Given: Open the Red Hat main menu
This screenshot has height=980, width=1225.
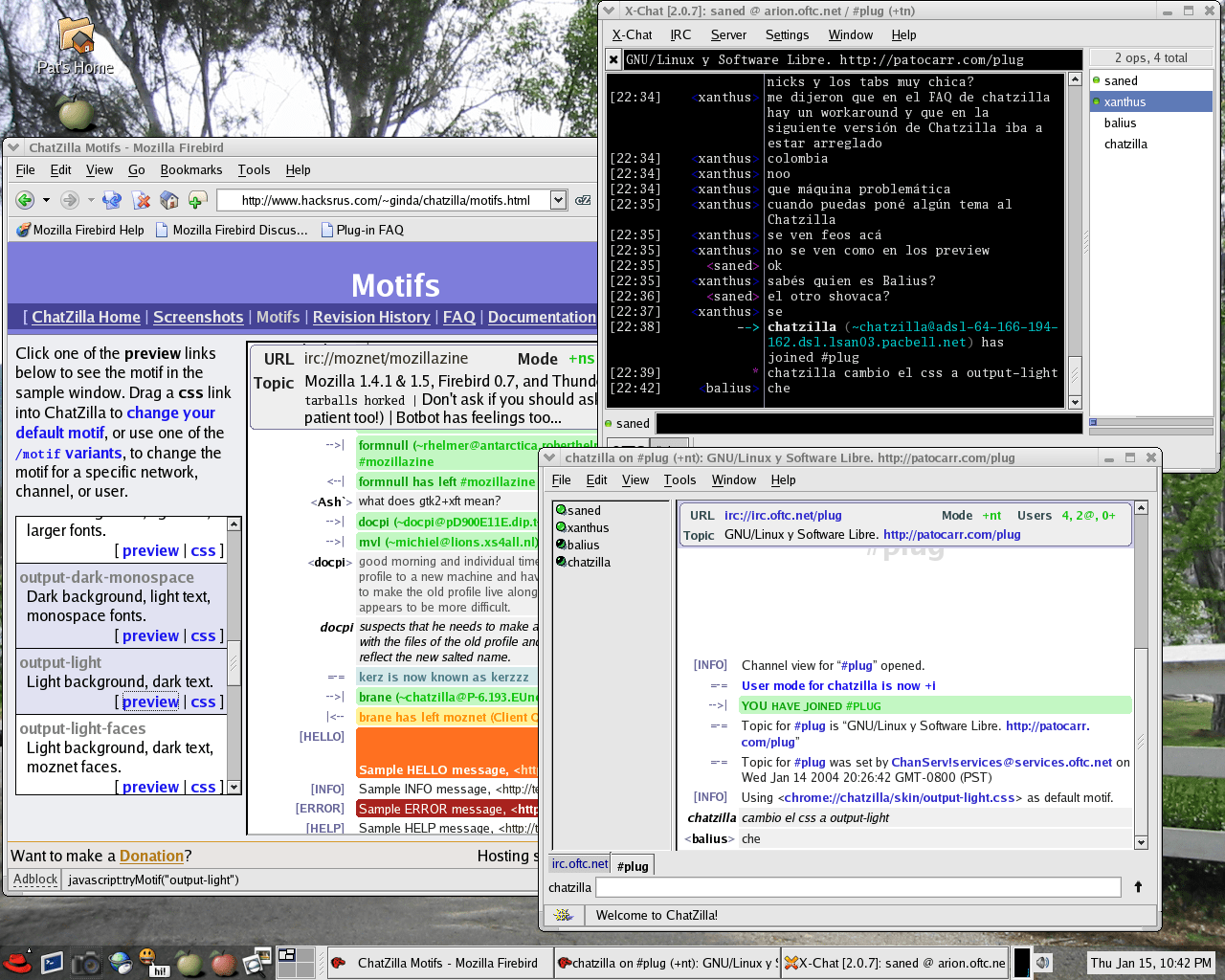Looking at the screenshot, I should click(x=16, y=962).
